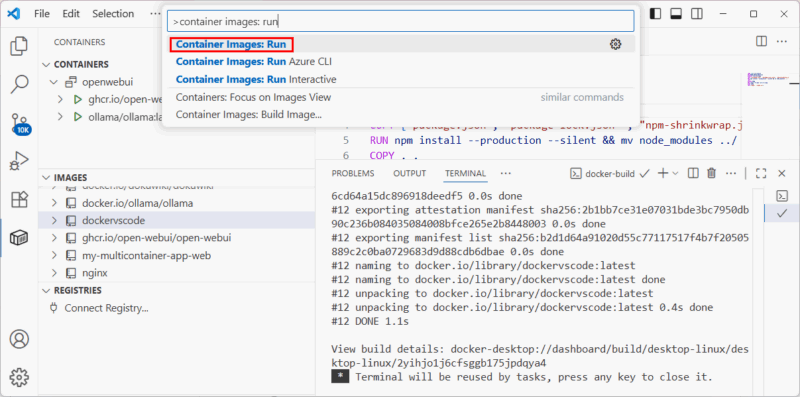Choose Containers: Focus on Images View
This screenshot has width=800, height=397.
(401, 97)
